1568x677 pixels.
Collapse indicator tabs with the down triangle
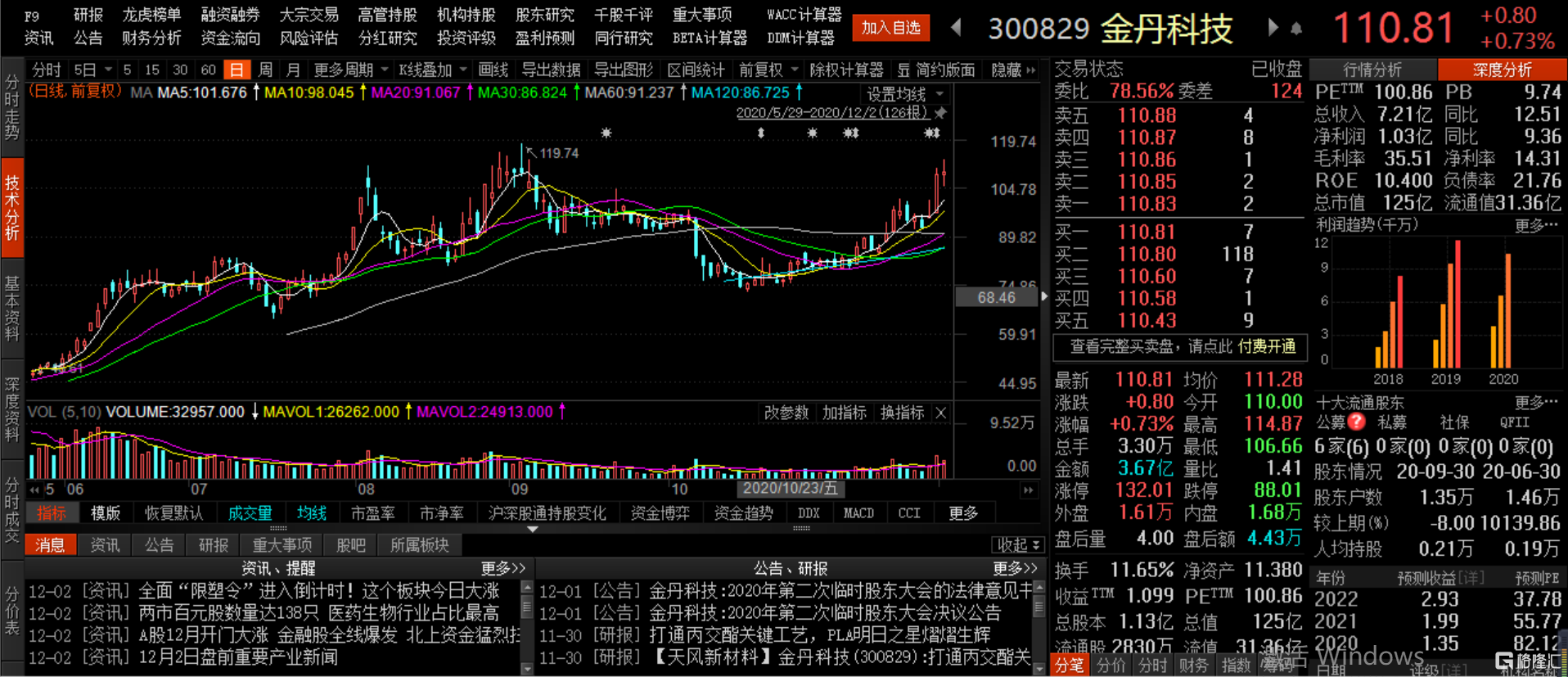pyautogui.click(x=533, y=530)
